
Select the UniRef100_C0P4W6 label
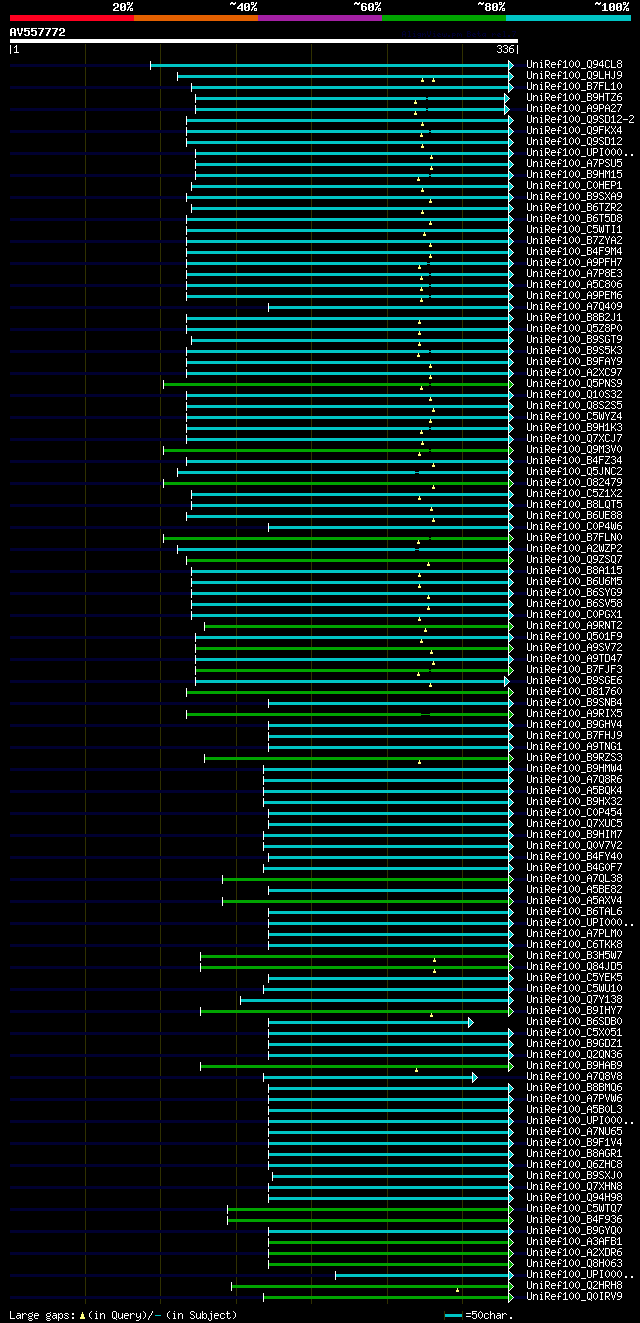click(574, 527)
